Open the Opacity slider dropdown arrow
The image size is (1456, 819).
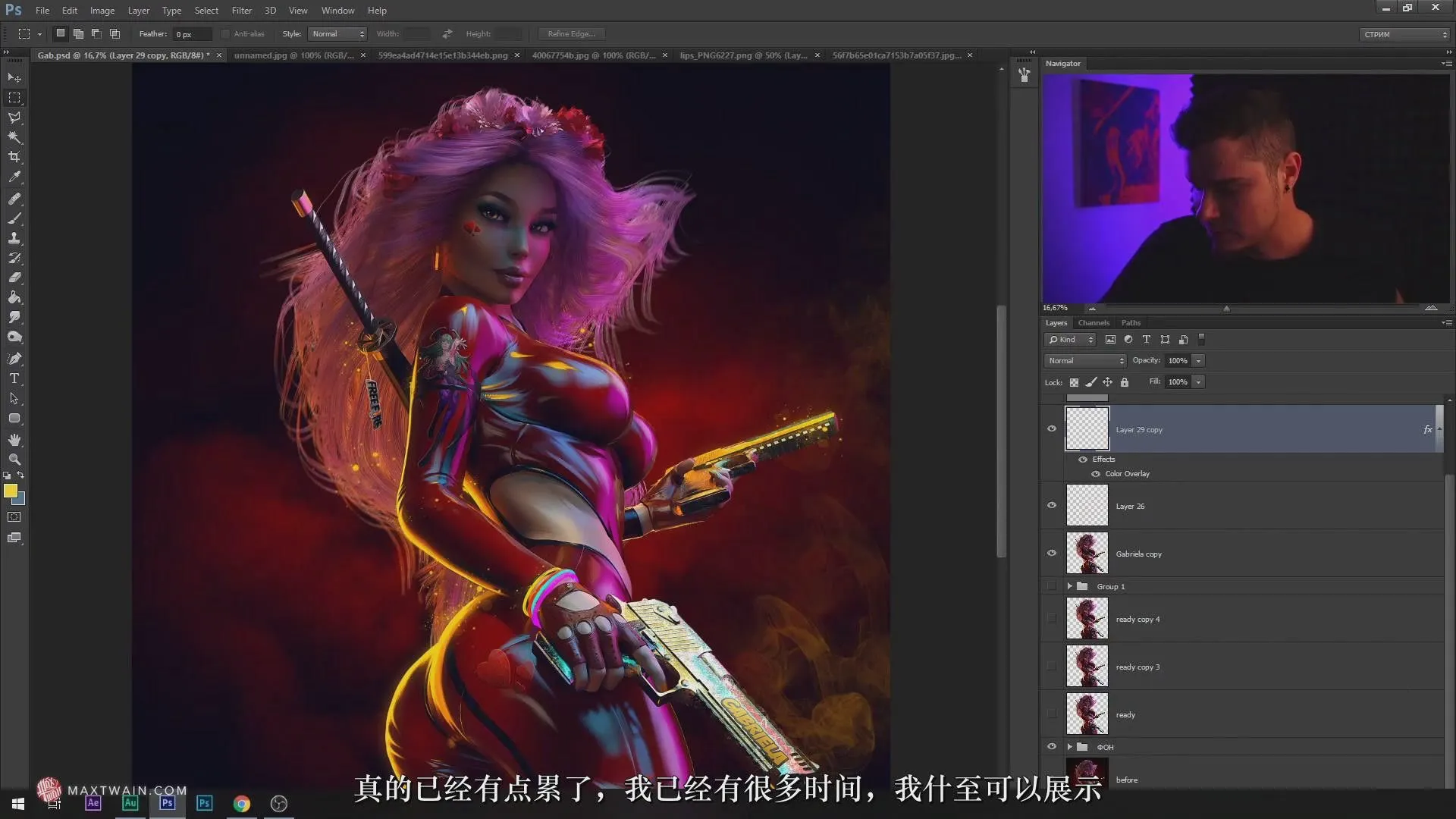[1199, 361]
